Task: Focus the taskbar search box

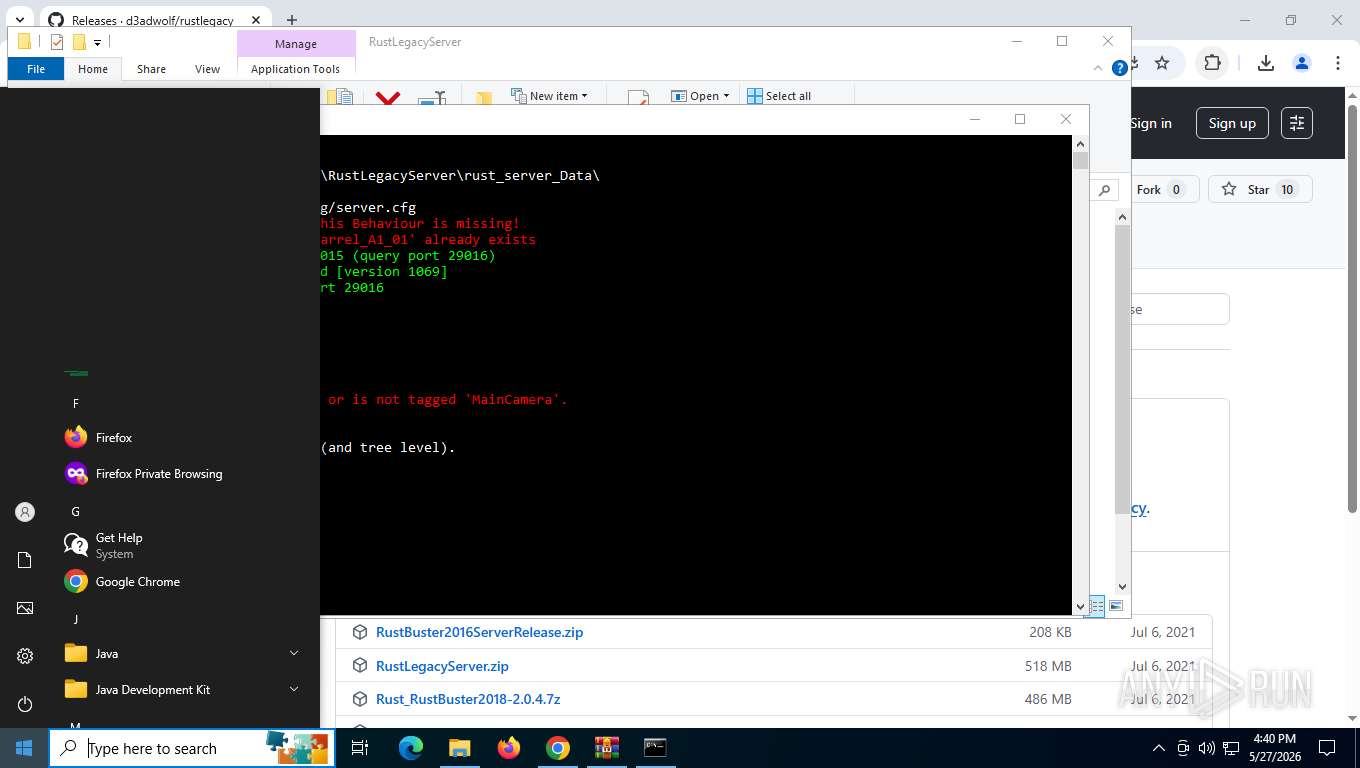Action: (192, 748)
